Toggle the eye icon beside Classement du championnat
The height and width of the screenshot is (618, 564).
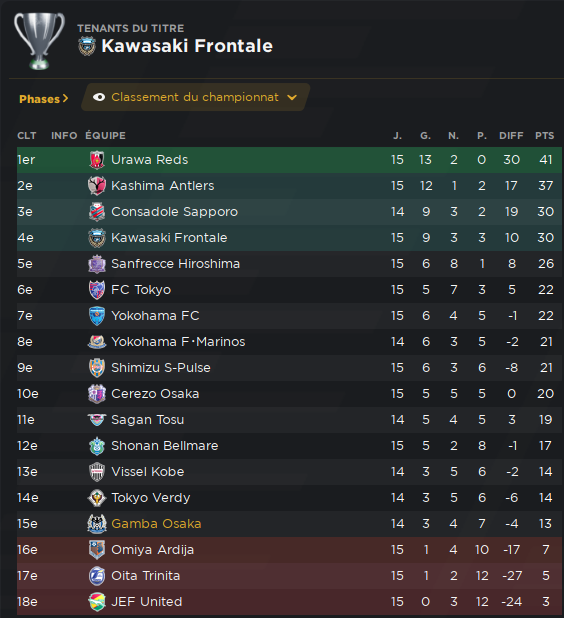[x=99, y=97]
